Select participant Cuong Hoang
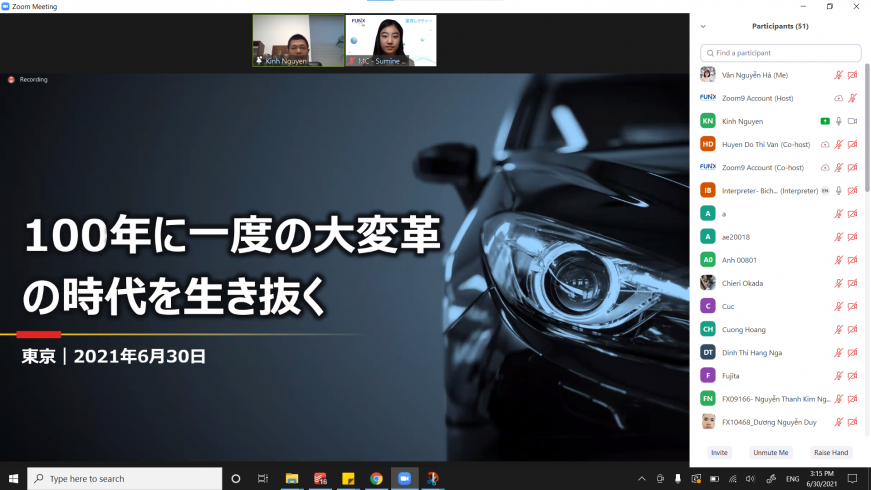The image size is (871, 490). click(780, 329)
